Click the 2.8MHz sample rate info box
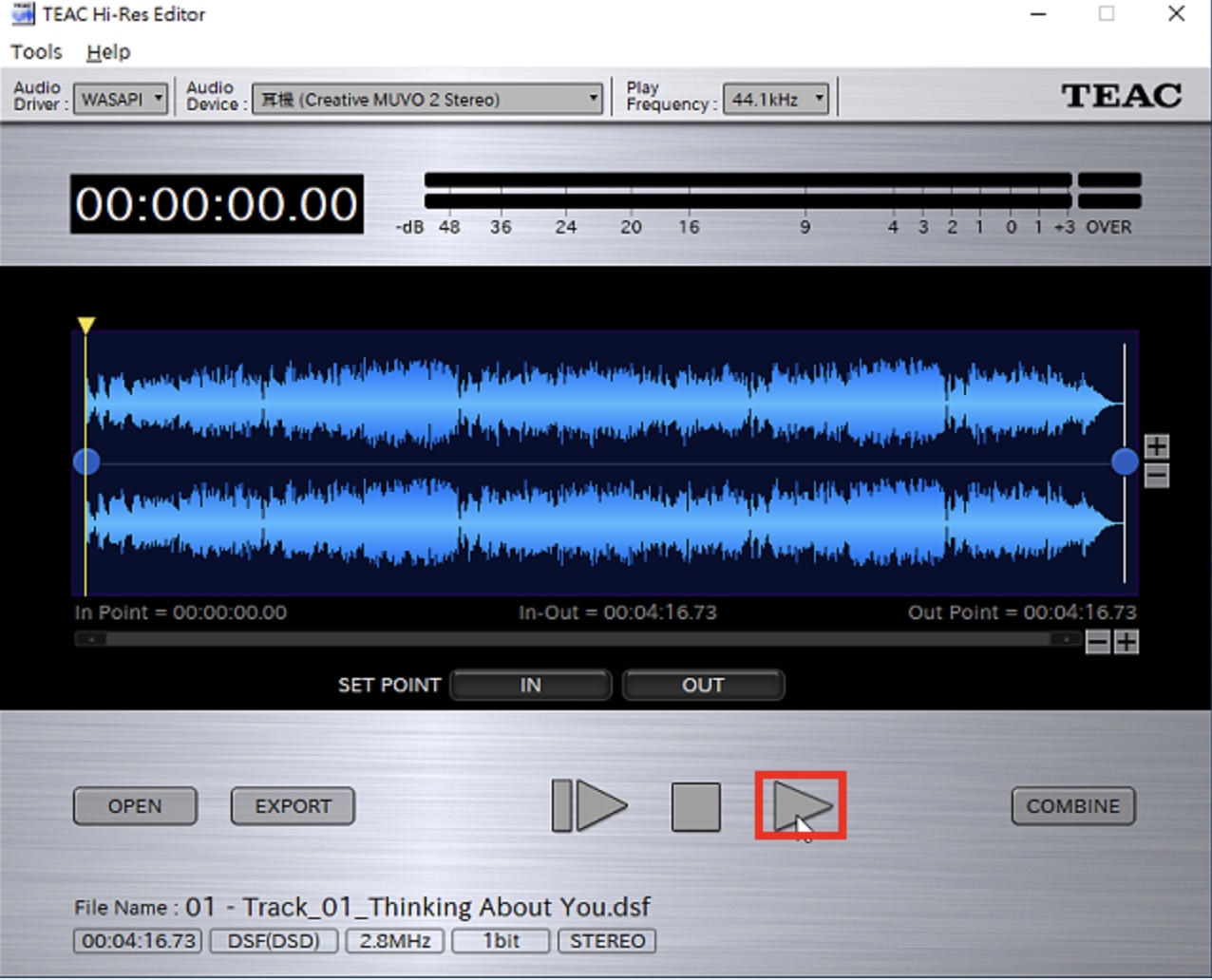 click(395, 941)
